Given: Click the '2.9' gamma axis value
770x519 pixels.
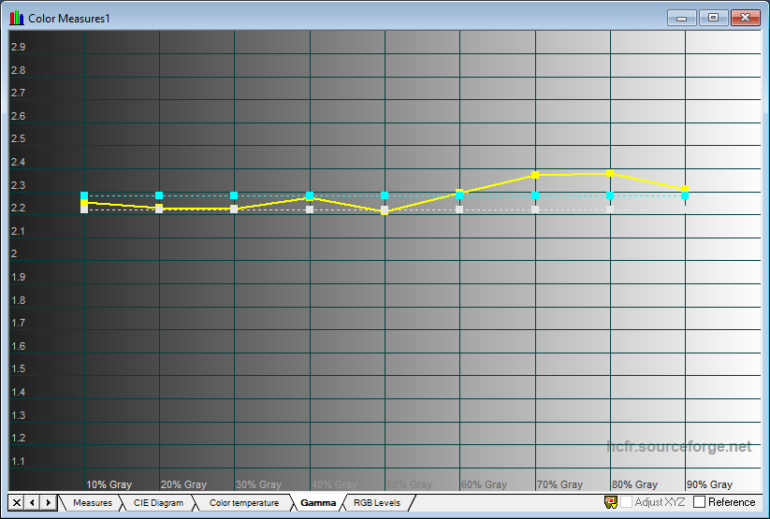Looking at the screenshot, I should pyautogui.click(x=19, y=47).
